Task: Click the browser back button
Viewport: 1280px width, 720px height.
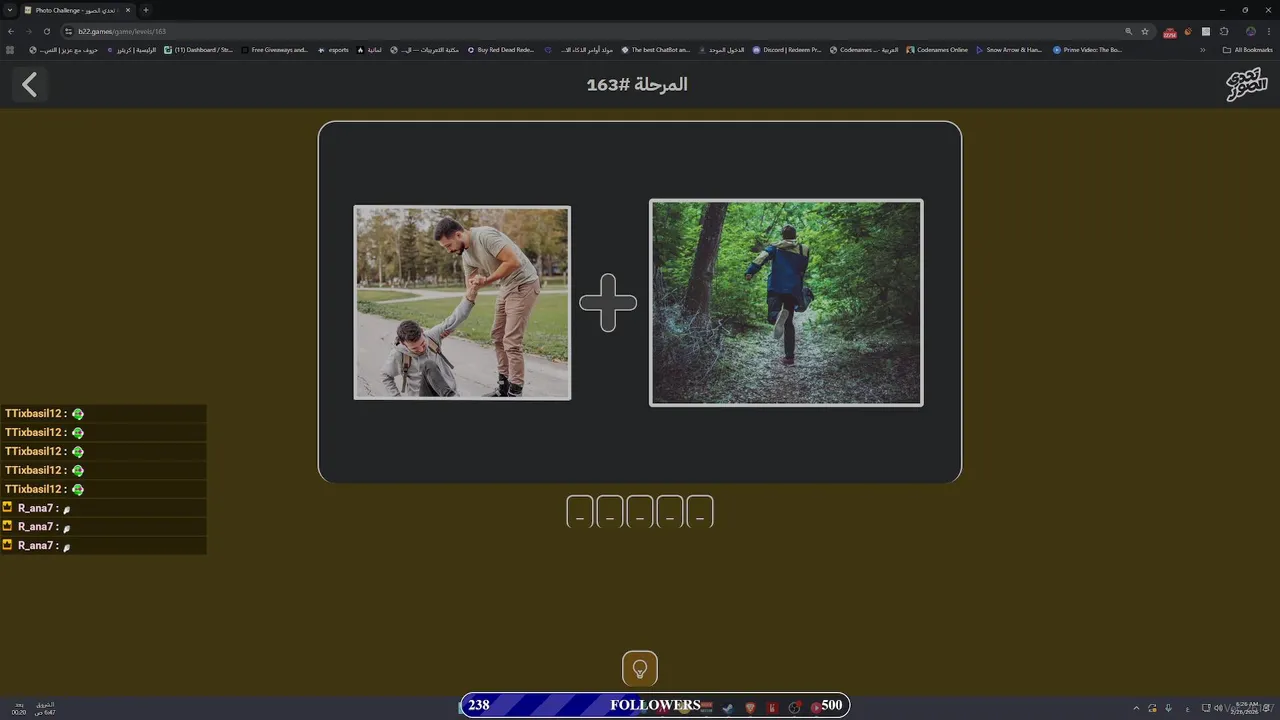Action: (11, 31)
